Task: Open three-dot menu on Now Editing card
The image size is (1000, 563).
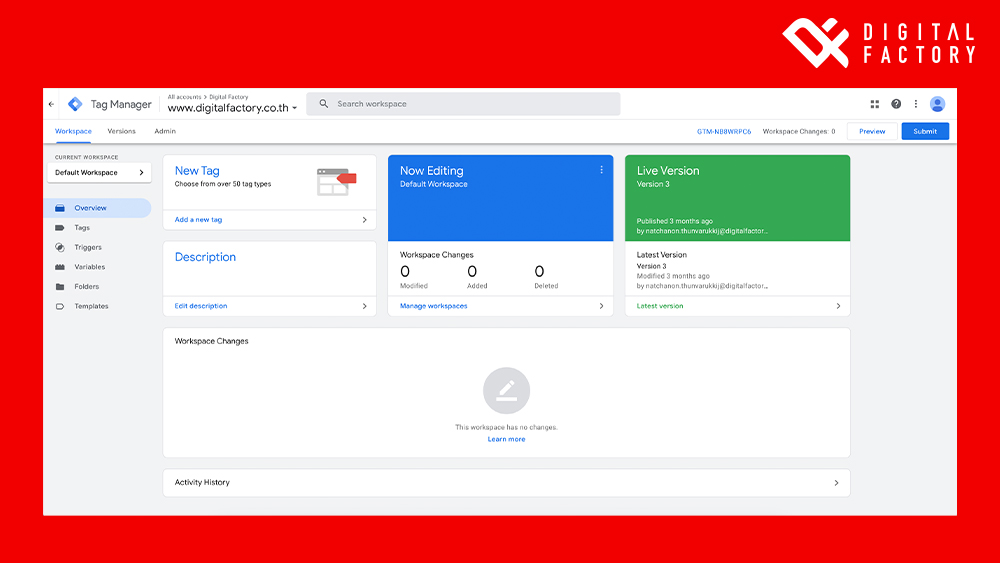Action: coord(601,170)
